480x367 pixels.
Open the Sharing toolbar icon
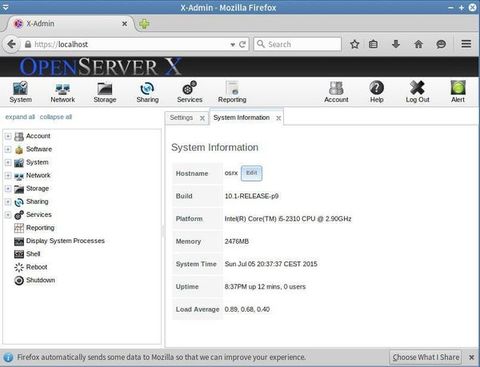point(147,92)
